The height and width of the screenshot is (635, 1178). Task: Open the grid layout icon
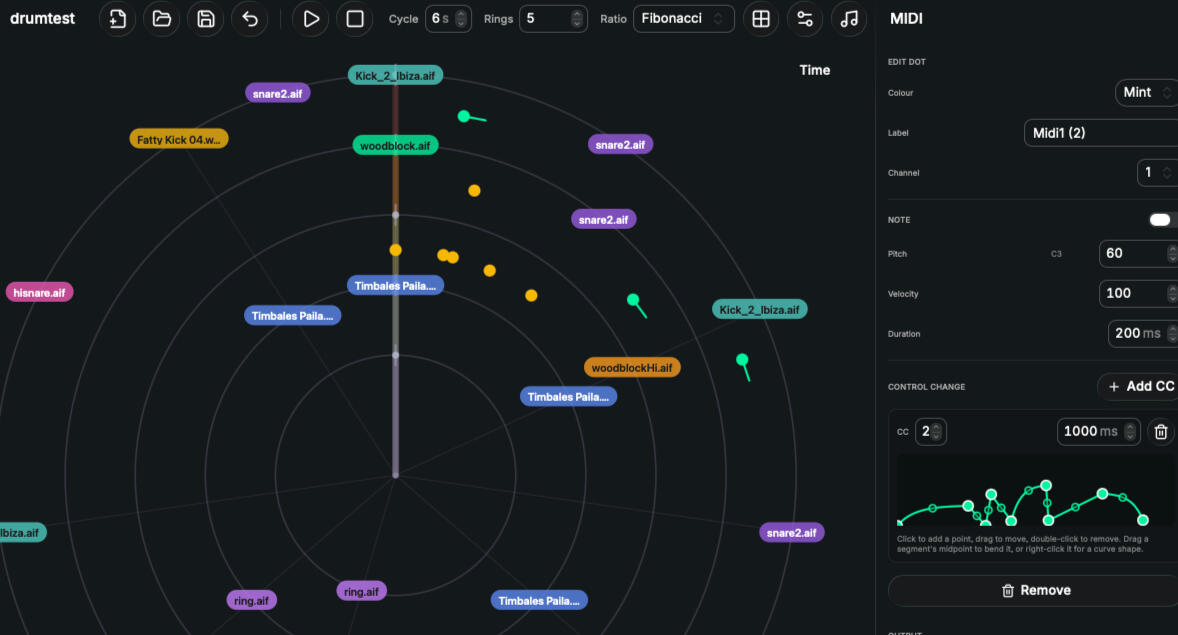click(760, 19)
